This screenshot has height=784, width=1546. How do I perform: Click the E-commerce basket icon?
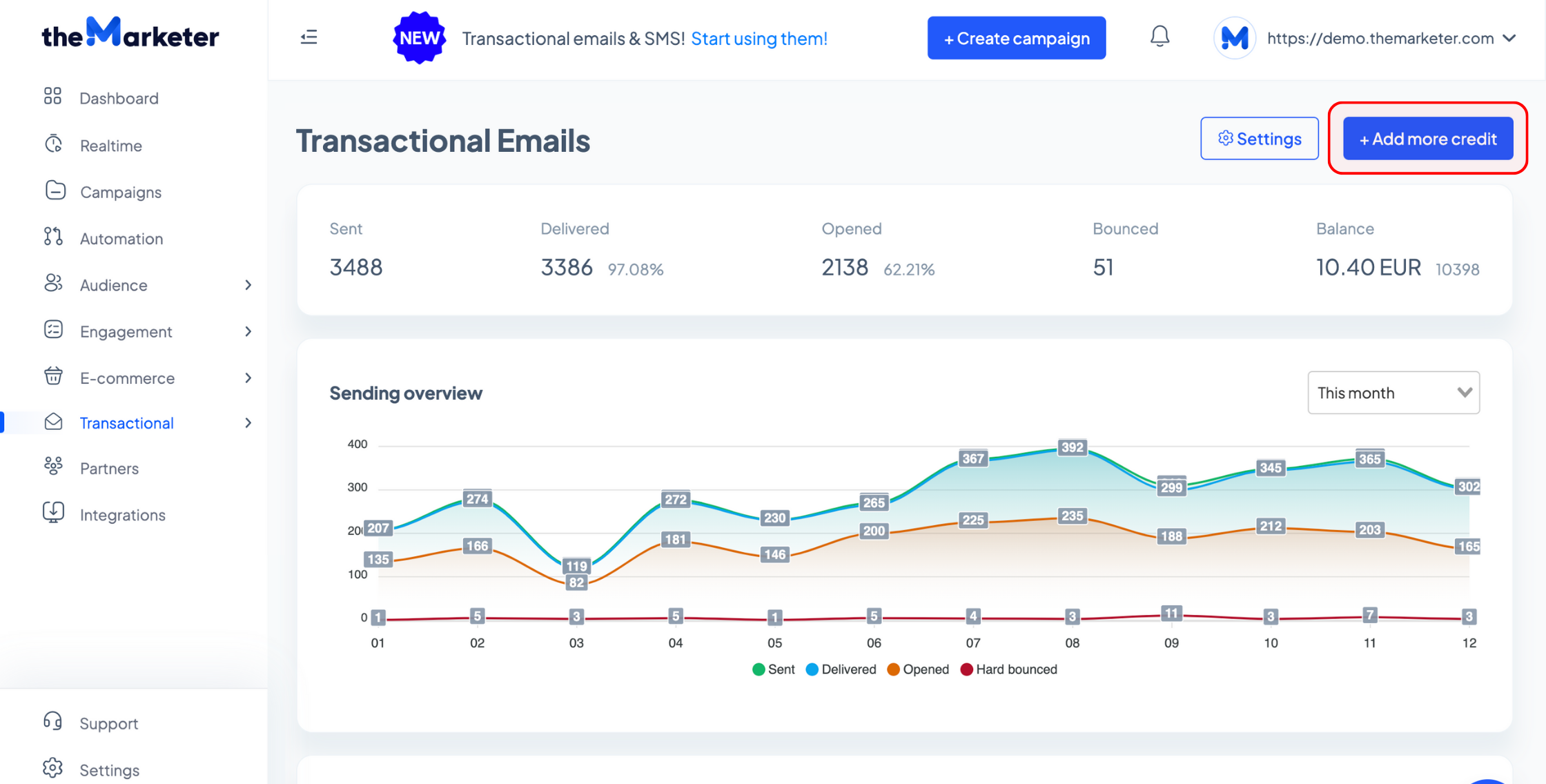[x=53, y=376]
